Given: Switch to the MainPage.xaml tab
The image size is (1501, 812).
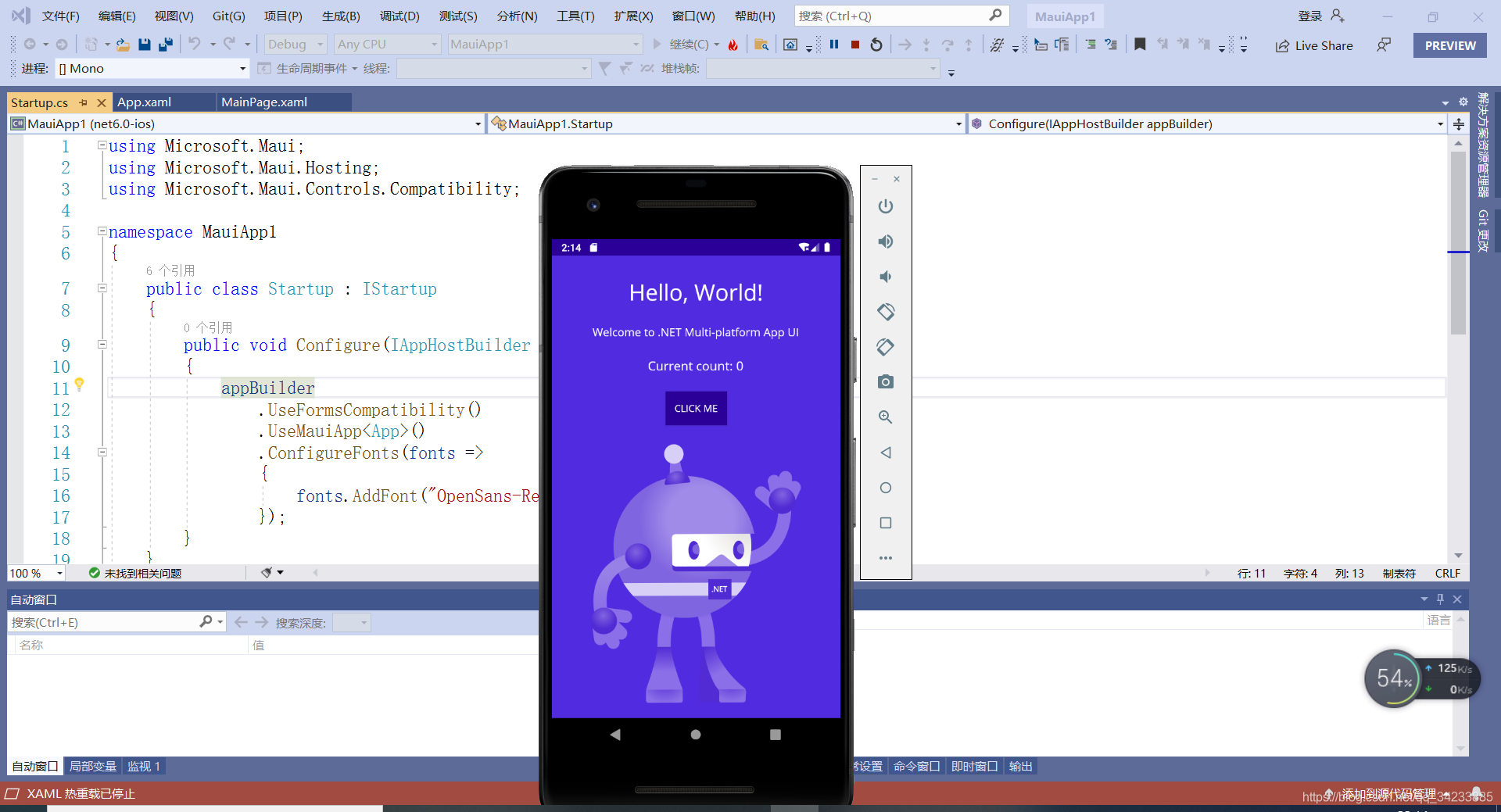Looking at the screenshot, I should point(264,102).
